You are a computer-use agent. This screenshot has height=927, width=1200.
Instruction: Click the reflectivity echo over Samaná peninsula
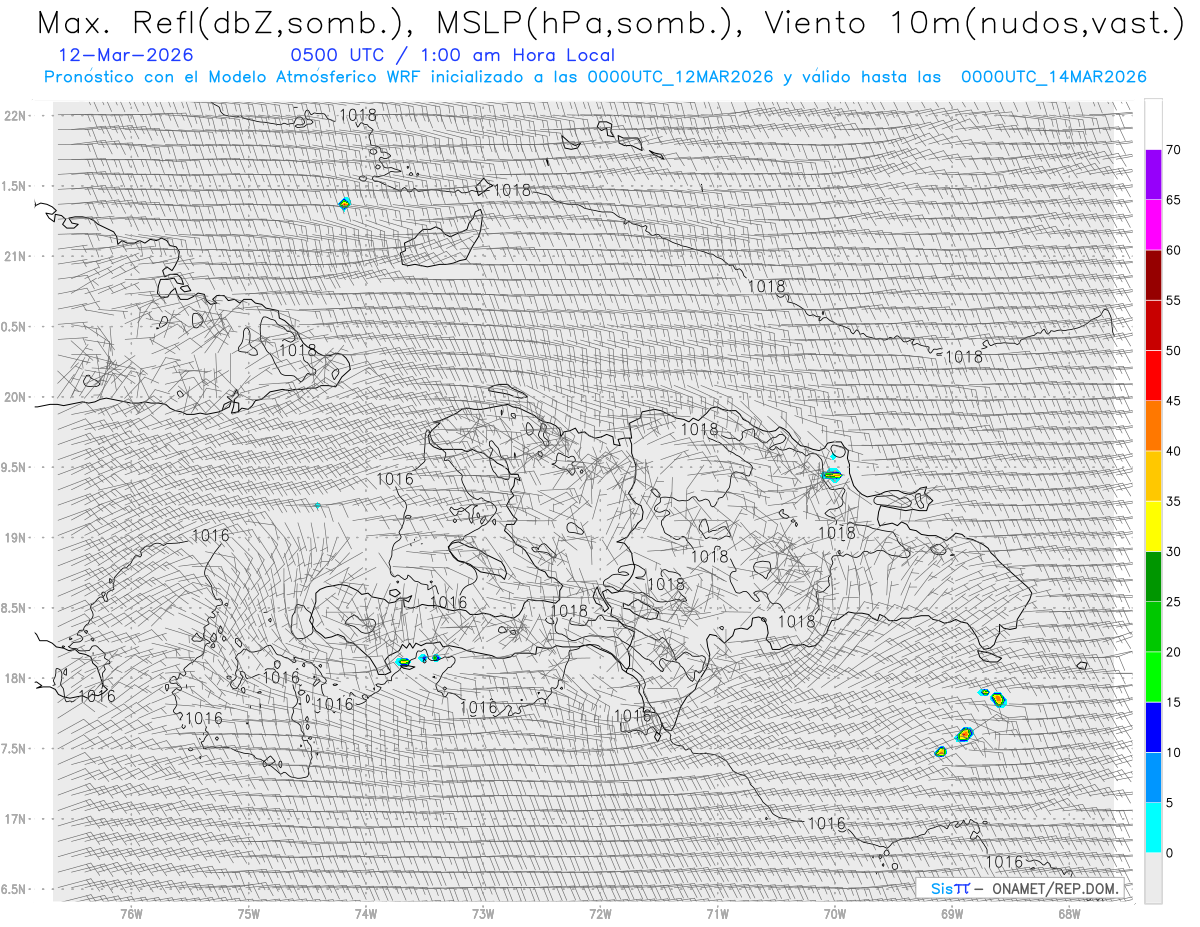point(832,474)
